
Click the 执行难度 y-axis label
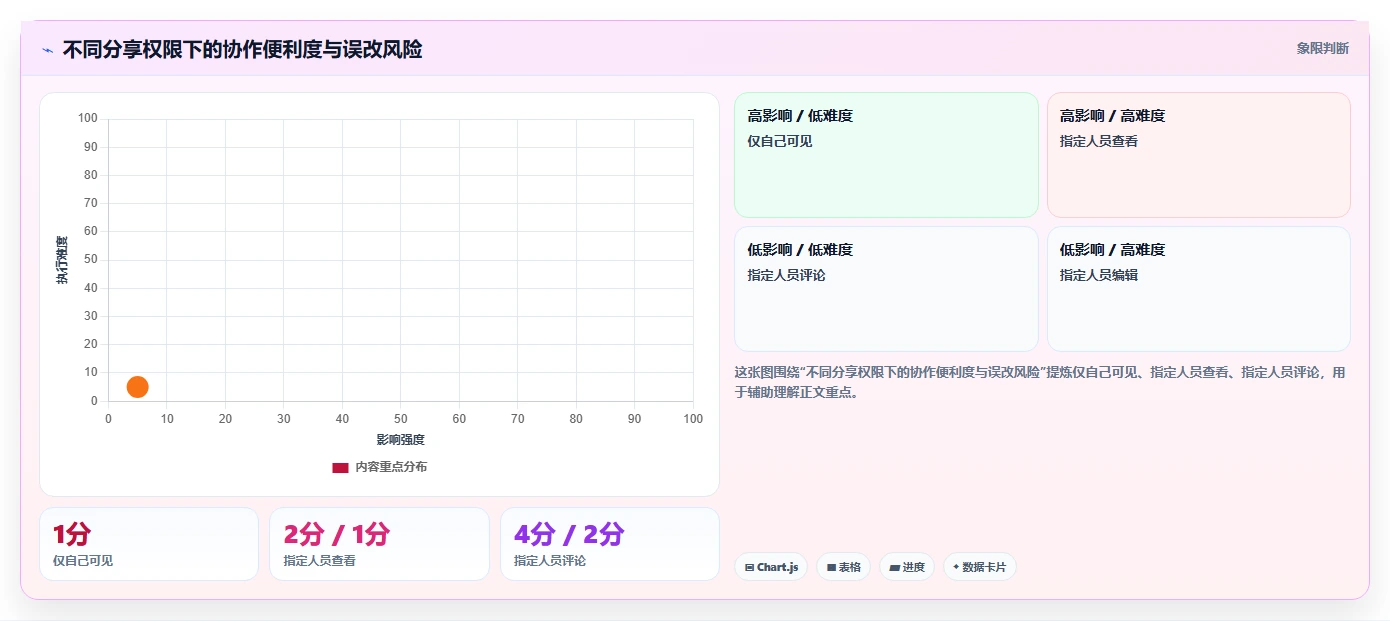(x=62, y=260)
